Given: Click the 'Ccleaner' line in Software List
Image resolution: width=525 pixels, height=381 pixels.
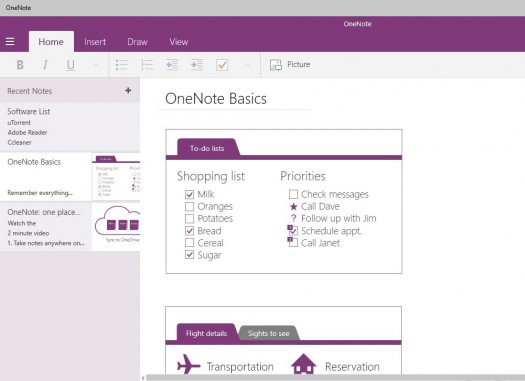Looking at the screenshot, I should click(19, 143).
